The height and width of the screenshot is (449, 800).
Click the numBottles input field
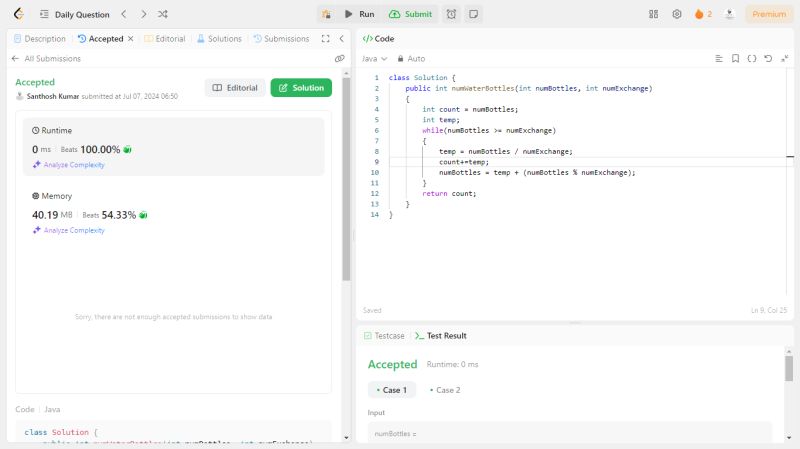tap(569, 433)
